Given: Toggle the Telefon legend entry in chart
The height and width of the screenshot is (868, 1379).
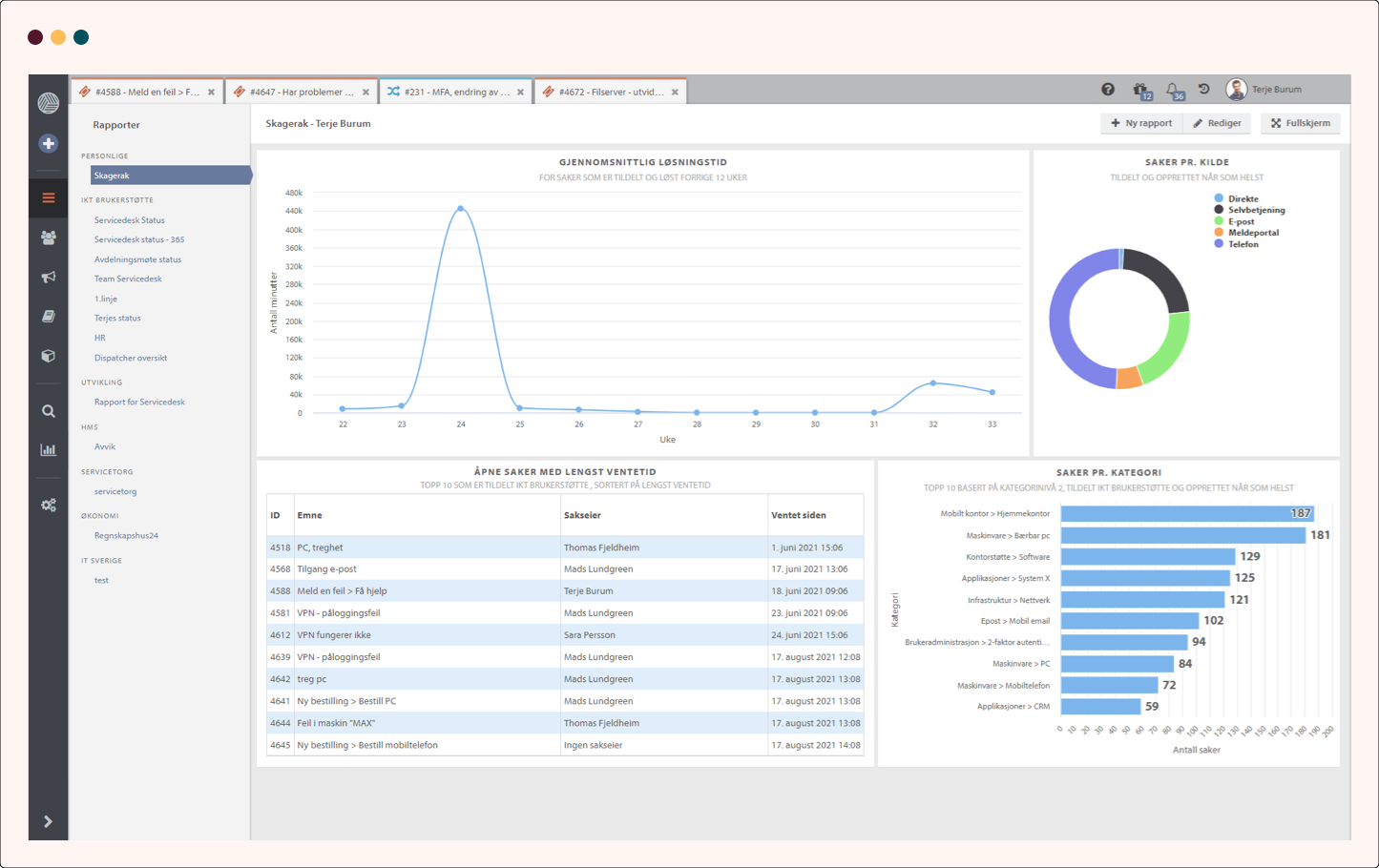Looking at the screenshot, I should pyautogui.click(x=1243, y=244).
